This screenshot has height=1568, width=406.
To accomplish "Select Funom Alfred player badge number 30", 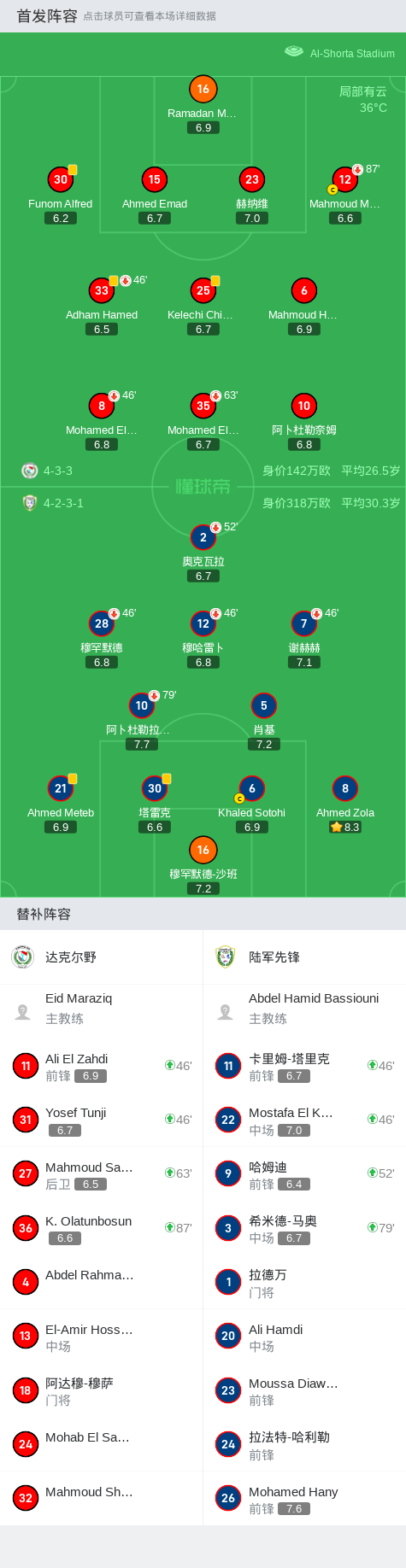I will pos(60,179).
